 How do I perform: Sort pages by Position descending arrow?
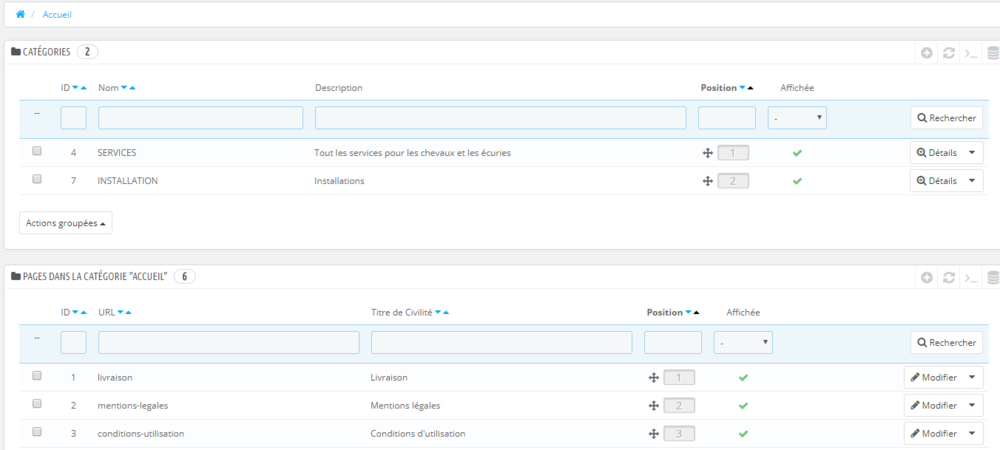pos(688,312)
